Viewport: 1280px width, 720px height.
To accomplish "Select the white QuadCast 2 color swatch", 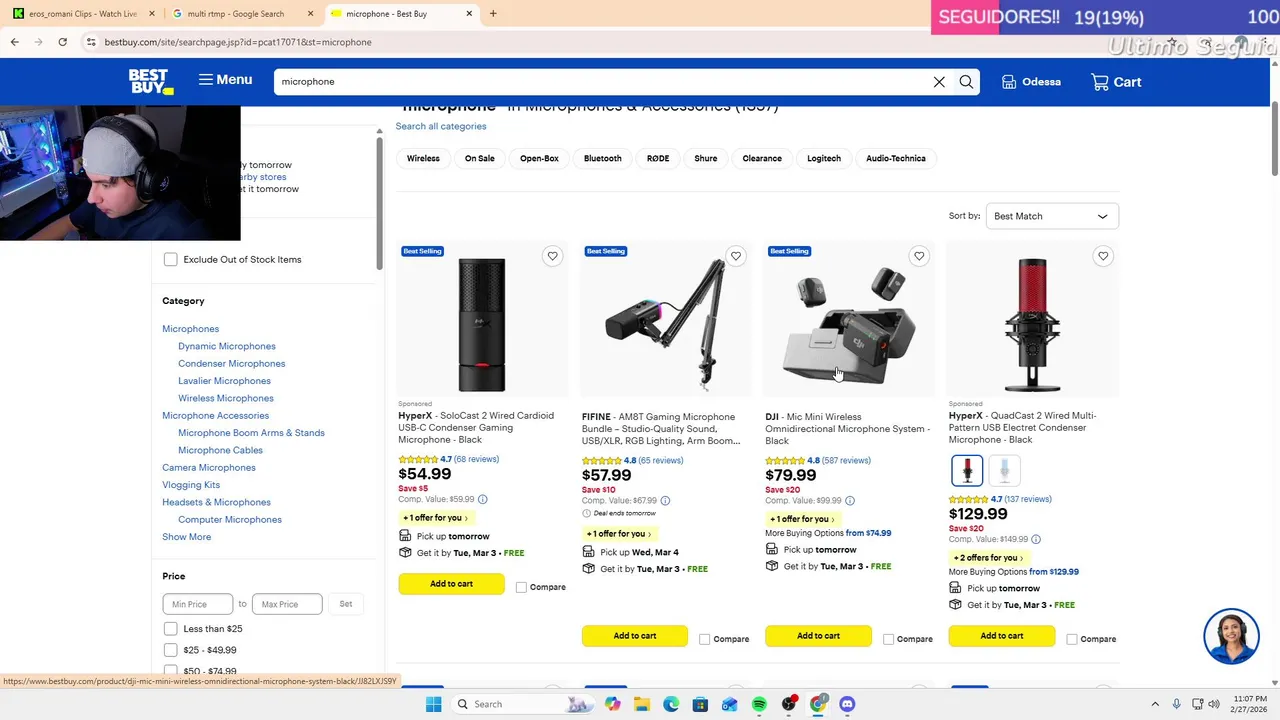I will (x=1004, y=470).
